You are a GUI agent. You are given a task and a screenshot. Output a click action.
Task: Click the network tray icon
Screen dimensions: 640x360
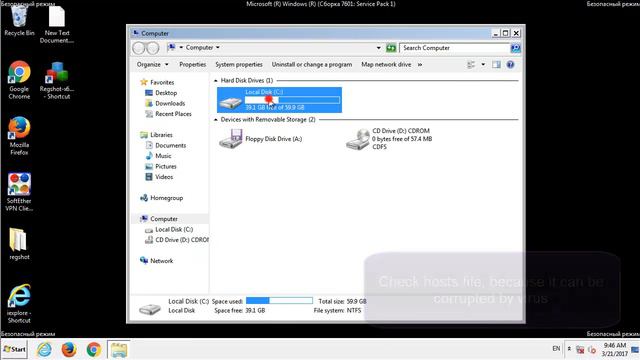pyautogui.click(x=580, y=349)
